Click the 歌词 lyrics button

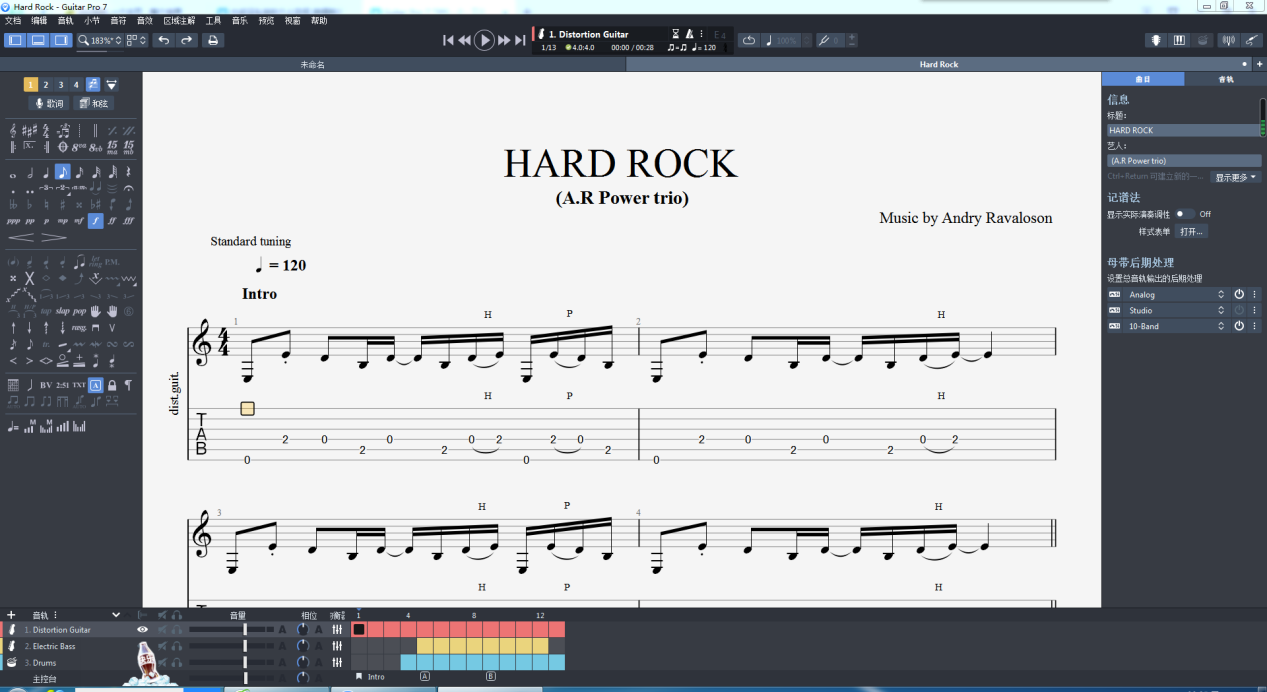coord(49,103)
